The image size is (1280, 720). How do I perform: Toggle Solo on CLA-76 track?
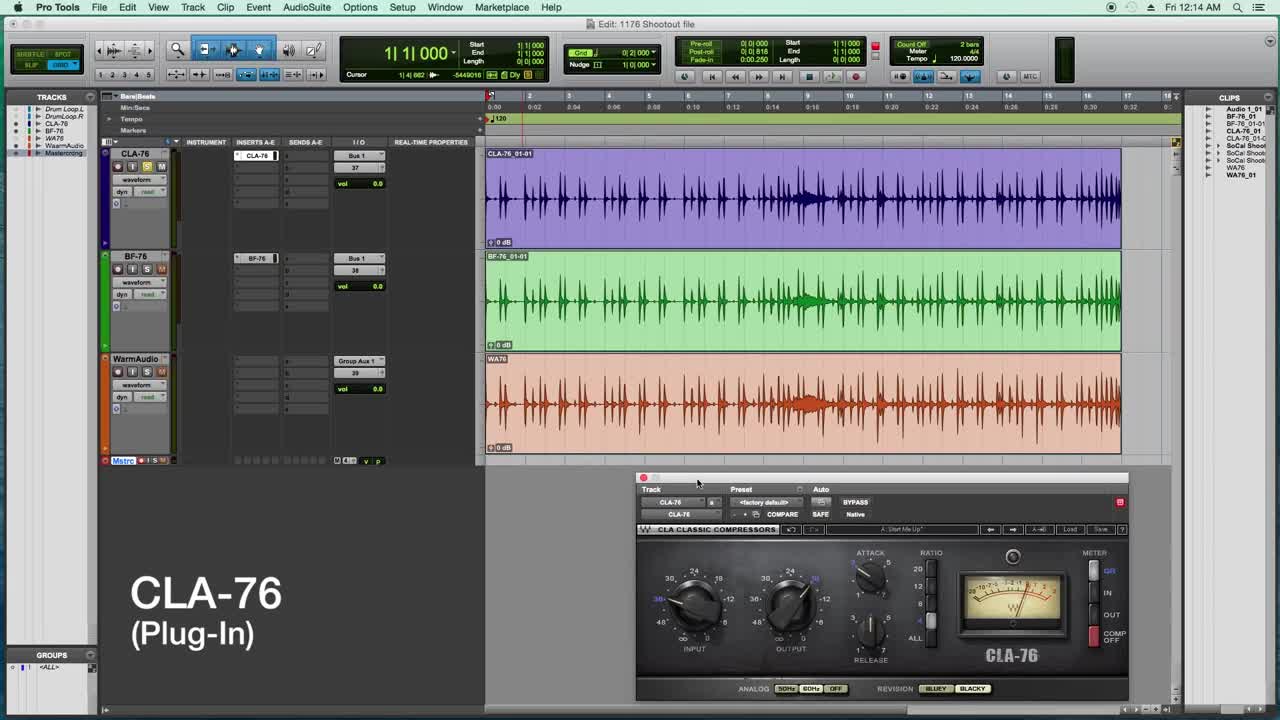(x=147, y=167)
